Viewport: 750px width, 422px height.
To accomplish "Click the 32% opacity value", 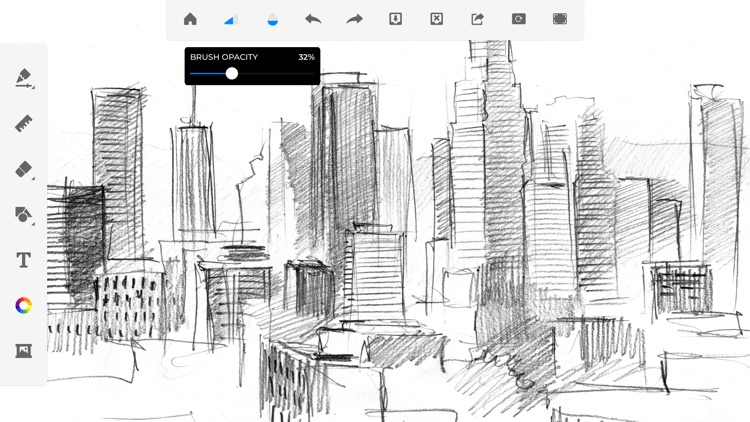I will click(306, 58).
